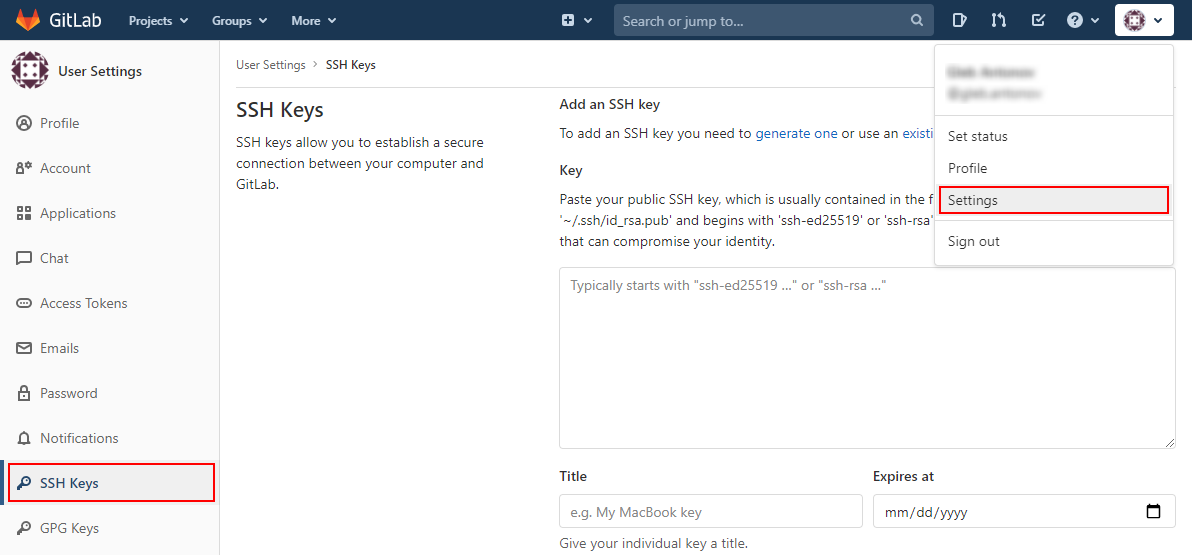
Task: Open the Help question mark menu
Action: click(1083, 21)
